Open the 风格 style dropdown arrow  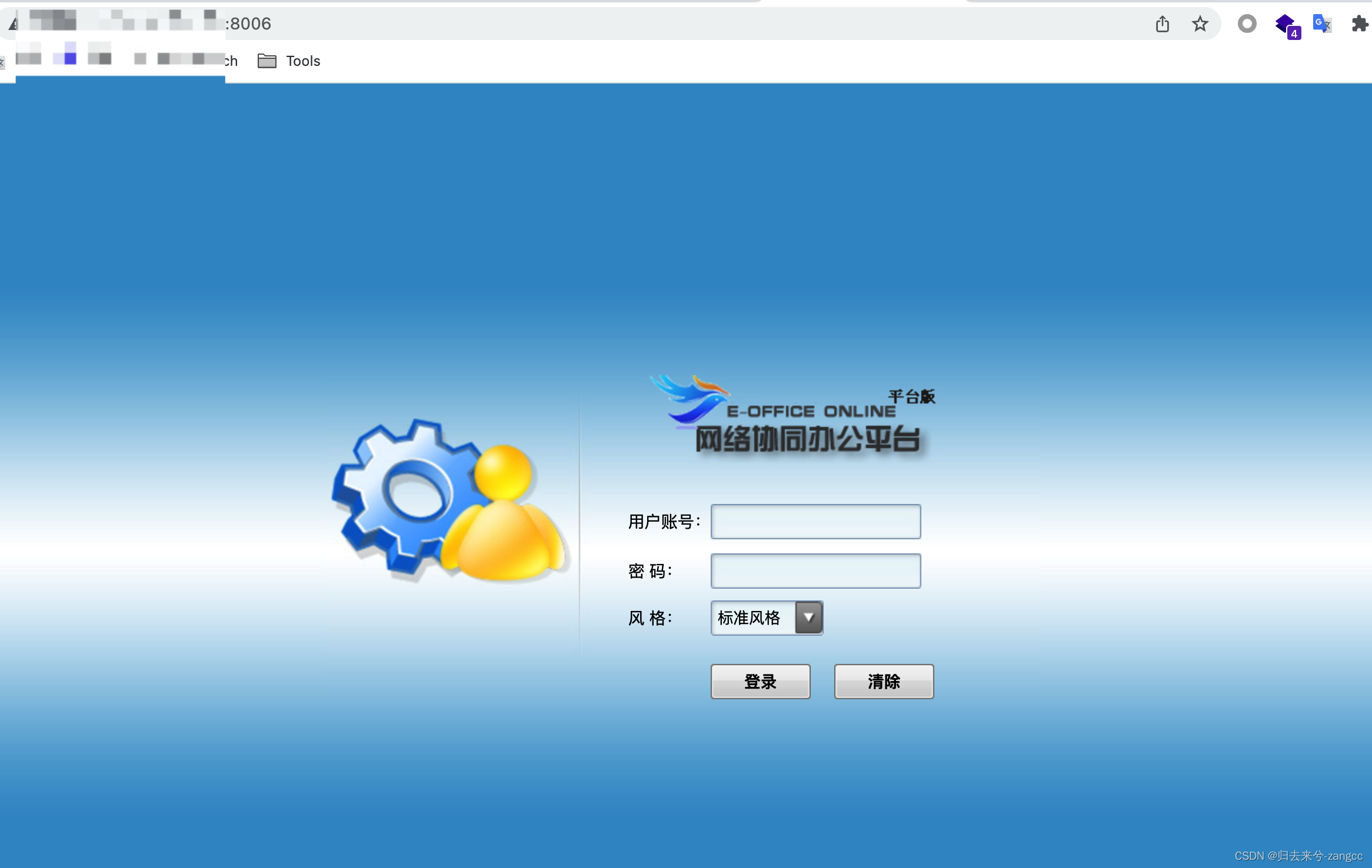tap(809, 617)
